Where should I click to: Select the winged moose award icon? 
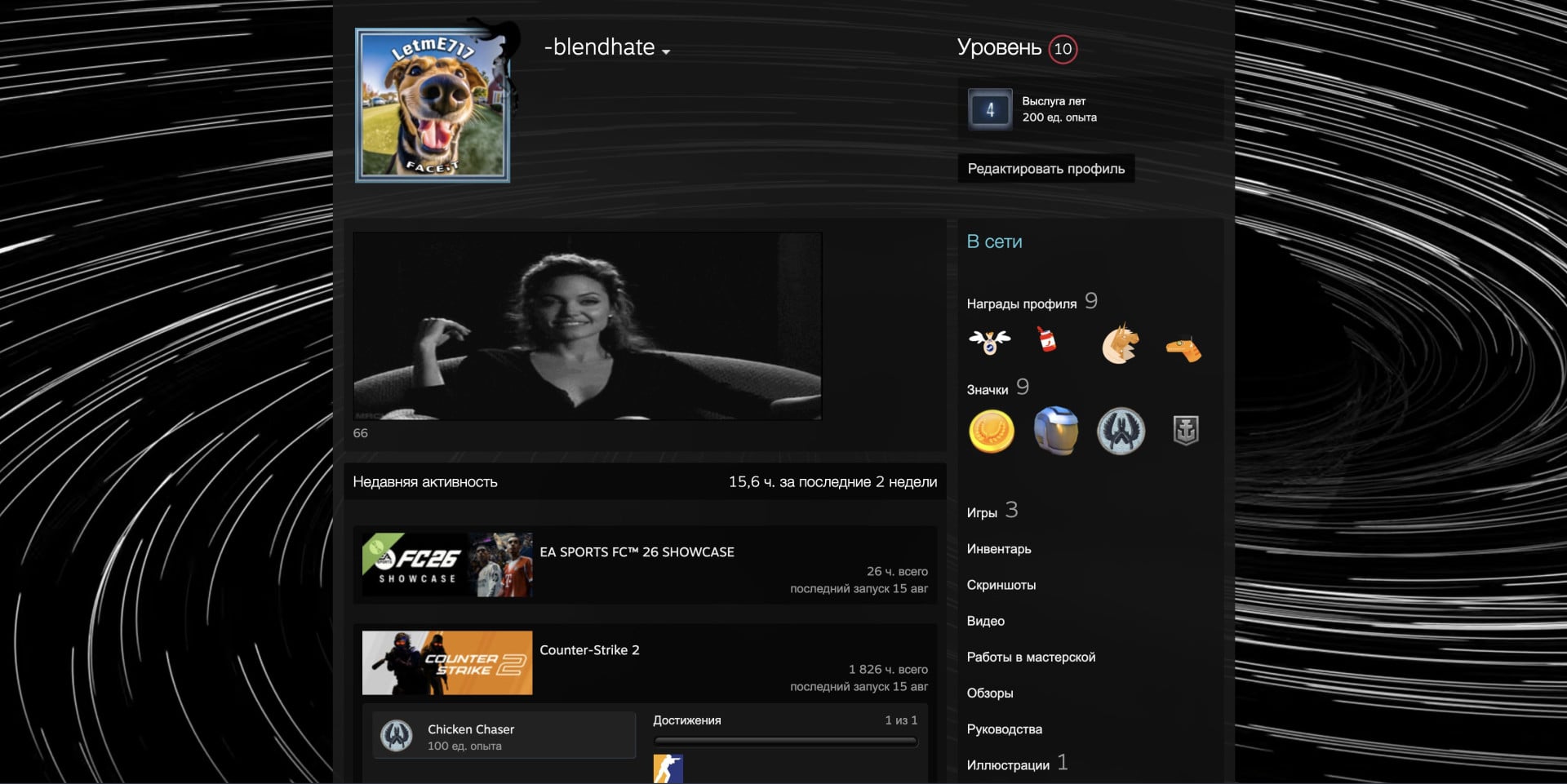tap(989, 341)
